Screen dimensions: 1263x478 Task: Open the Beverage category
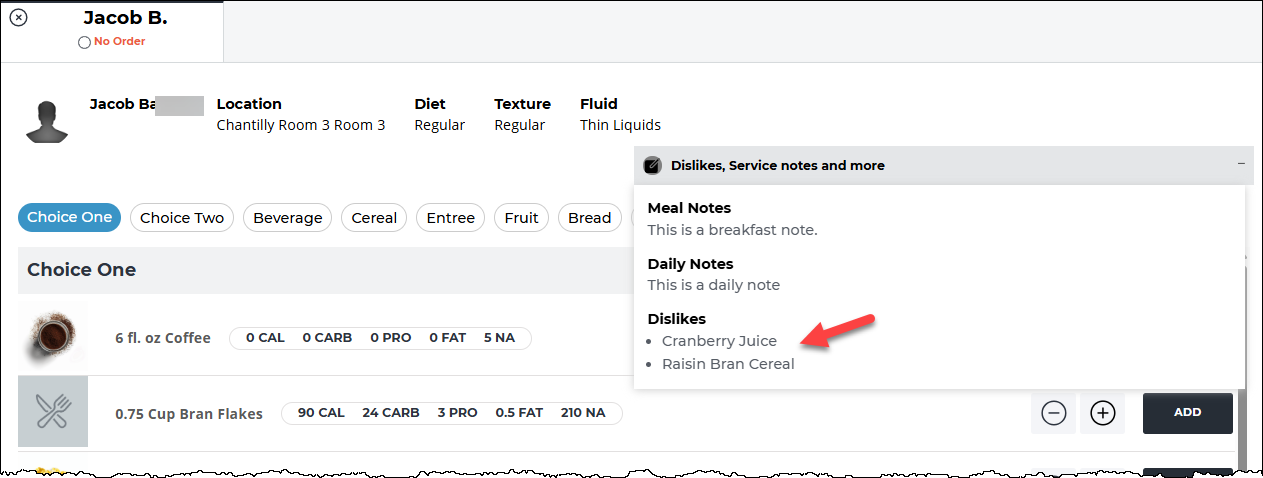click(288, 217)
